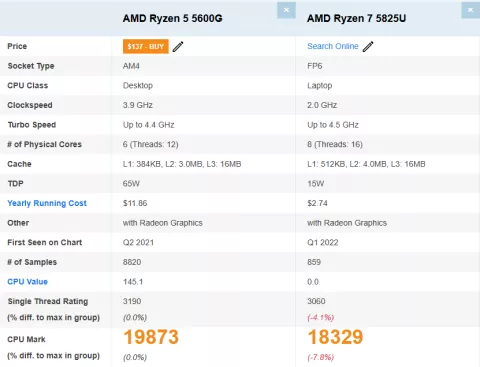Open Search Online link for Ryzen 7 5825U
The height and width of the screenshot is (367, 480).
pos(333,46)
